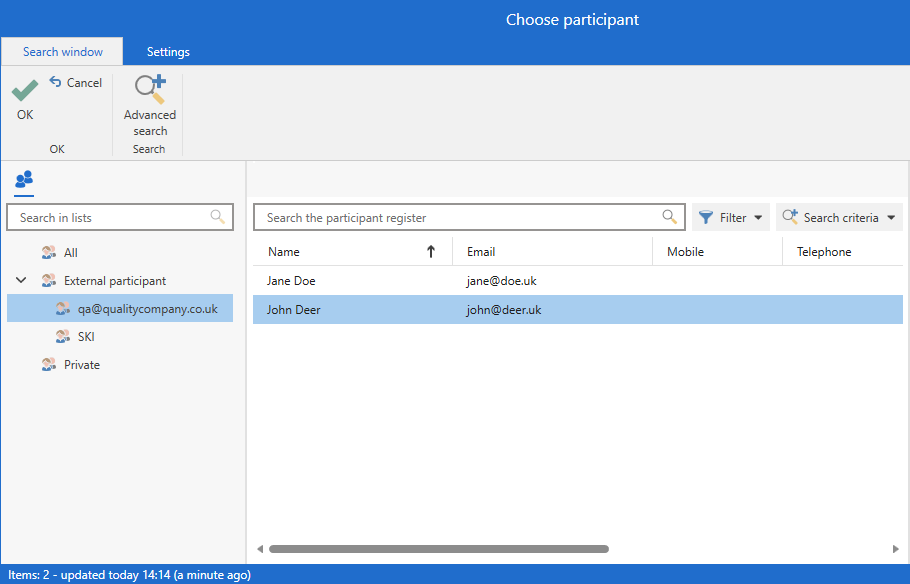Click the john@deer.uk email cell
This screenshot has height=584, width=910.
pos(504,309)
